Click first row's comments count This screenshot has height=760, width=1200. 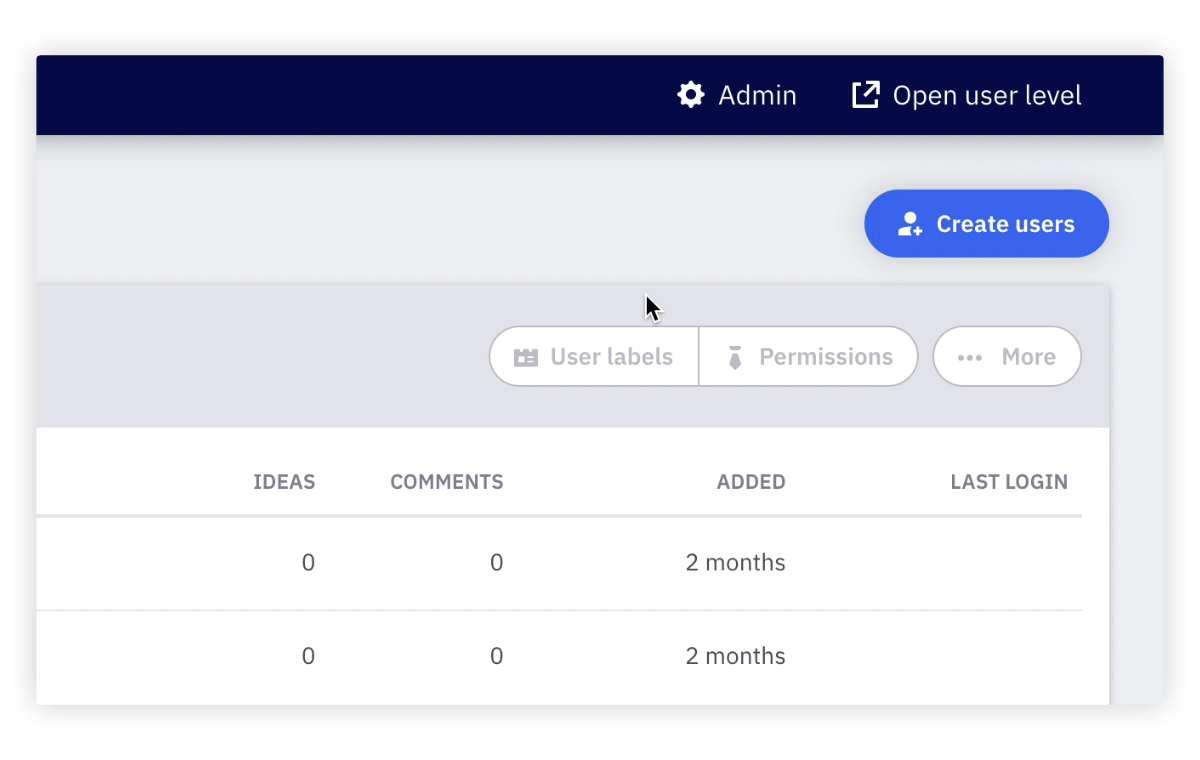496,563
